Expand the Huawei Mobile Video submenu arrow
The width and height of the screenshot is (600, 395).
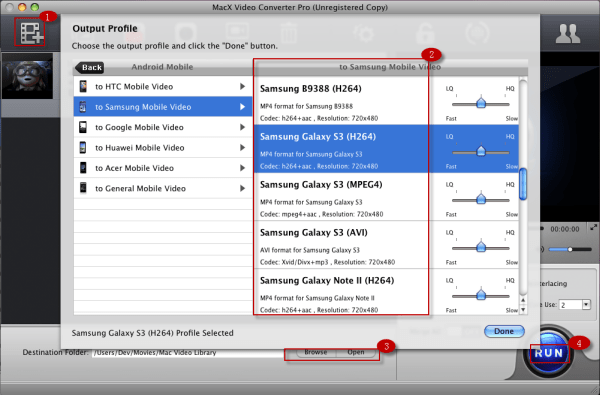point(242,147)
